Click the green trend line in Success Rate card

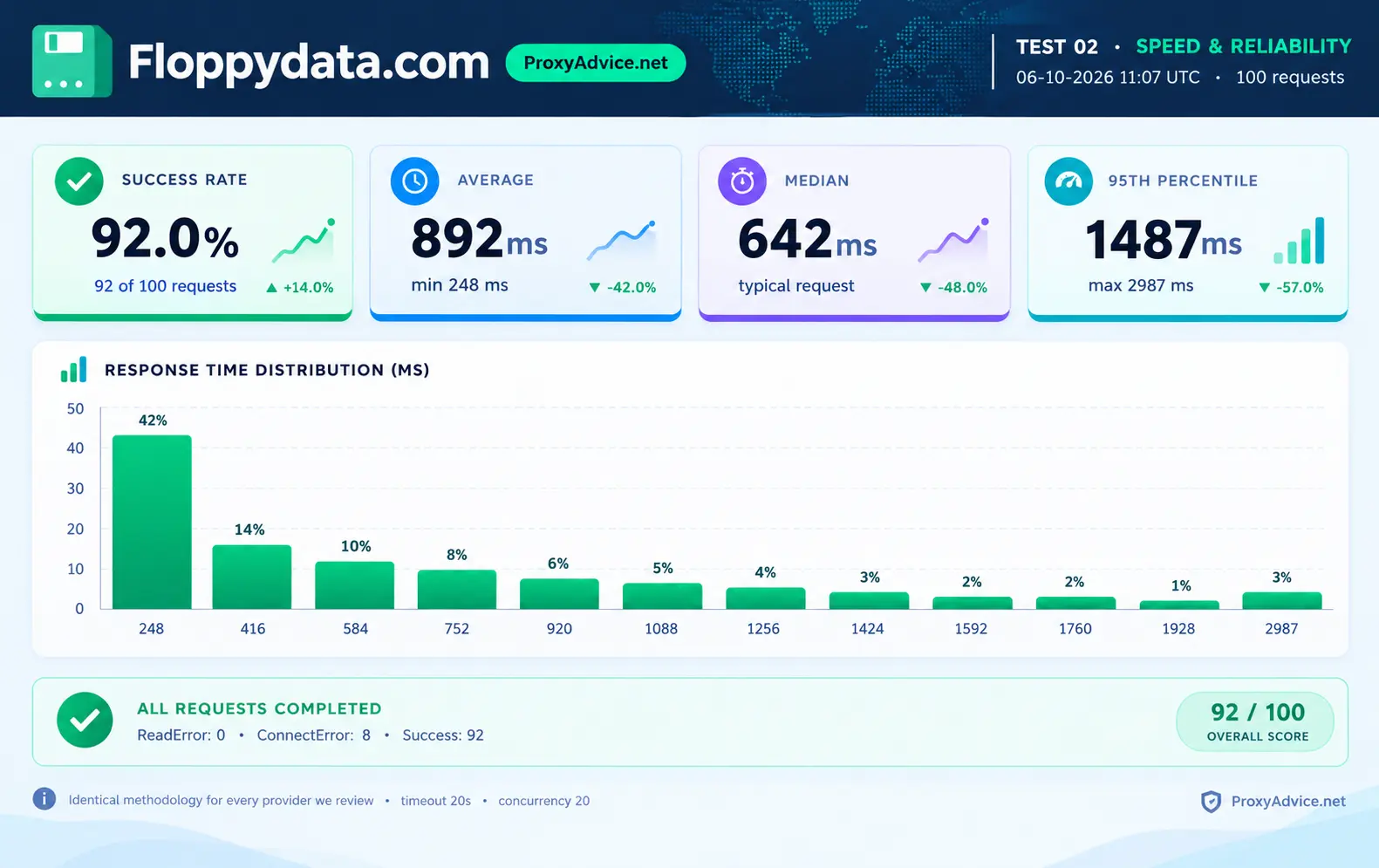(x=304, y=241)
